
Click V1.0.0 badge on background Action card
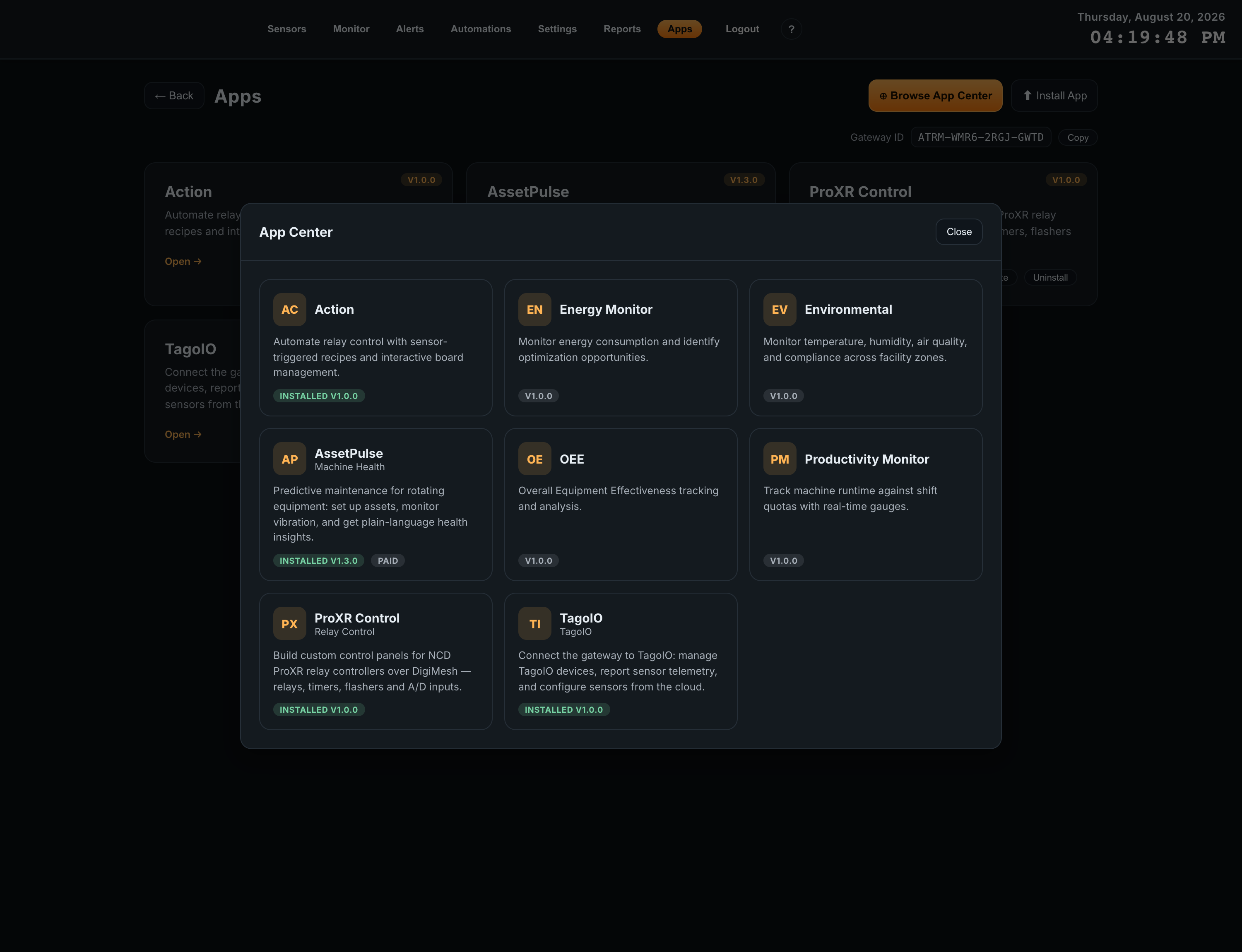(x=421, y=180)
